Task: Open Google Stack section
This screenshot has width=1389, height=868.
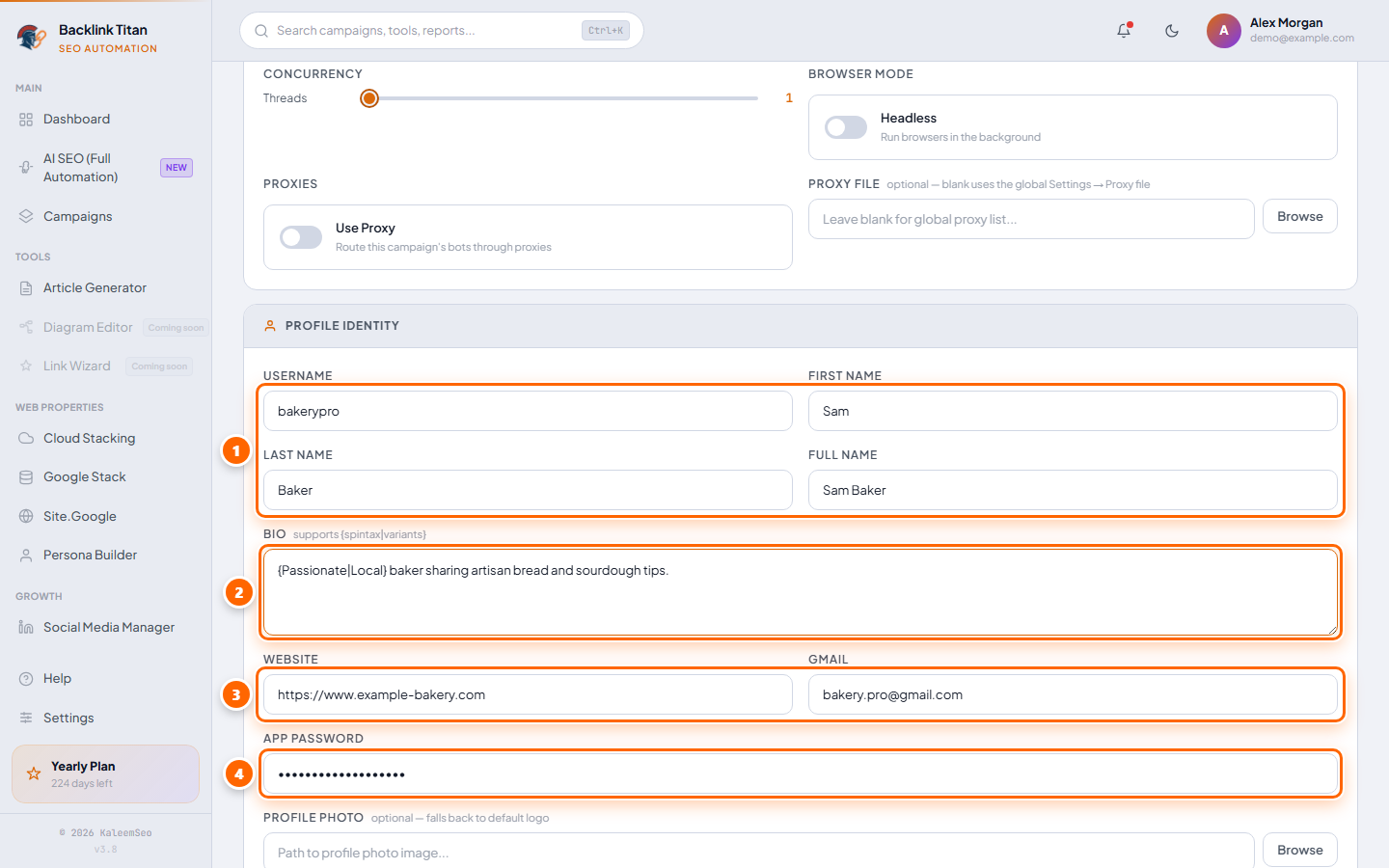Action: (x=105, y=477)
